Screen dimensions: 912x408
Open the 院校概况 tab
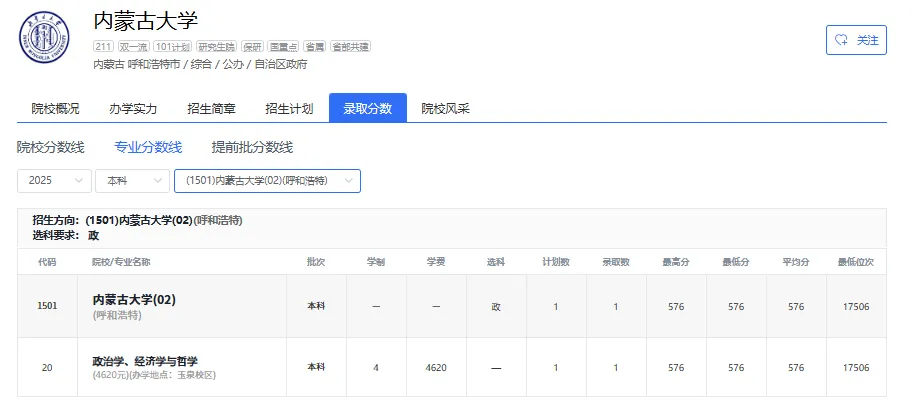[55, 108]
